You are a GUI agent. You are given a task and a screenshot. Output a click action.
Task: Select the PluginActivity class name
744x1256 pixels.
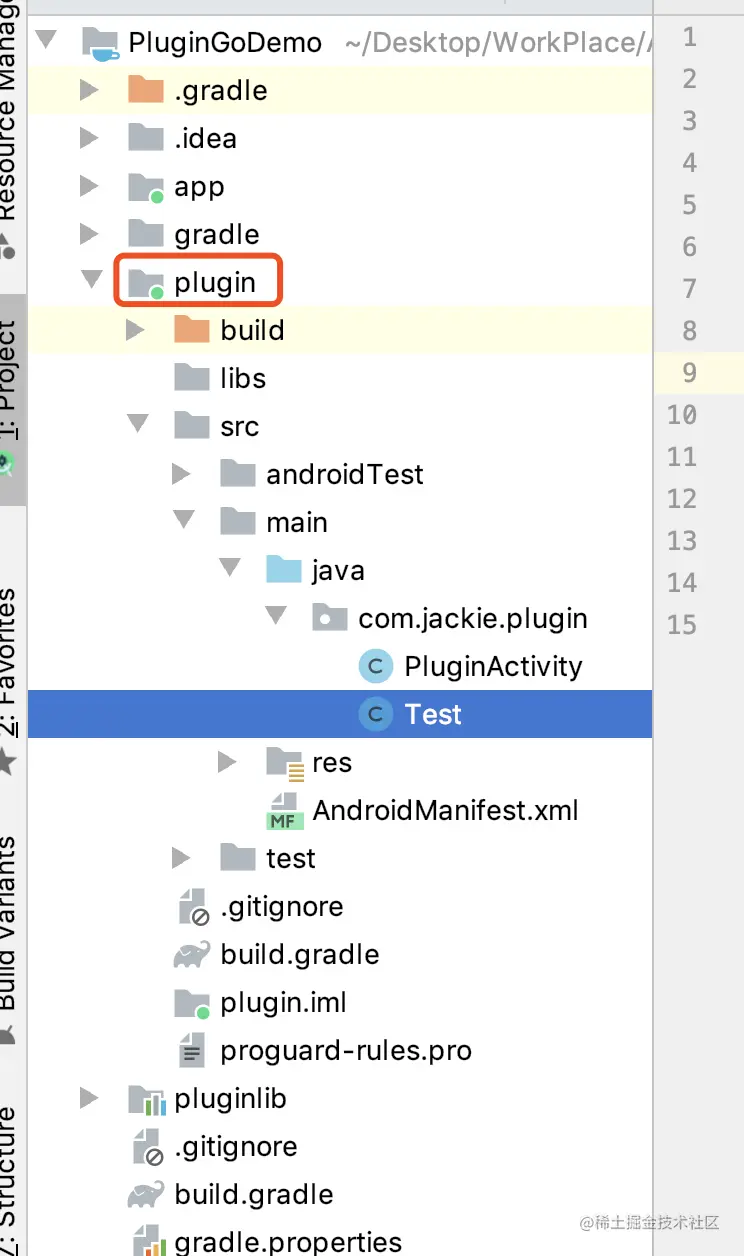[x=493, y=666]
